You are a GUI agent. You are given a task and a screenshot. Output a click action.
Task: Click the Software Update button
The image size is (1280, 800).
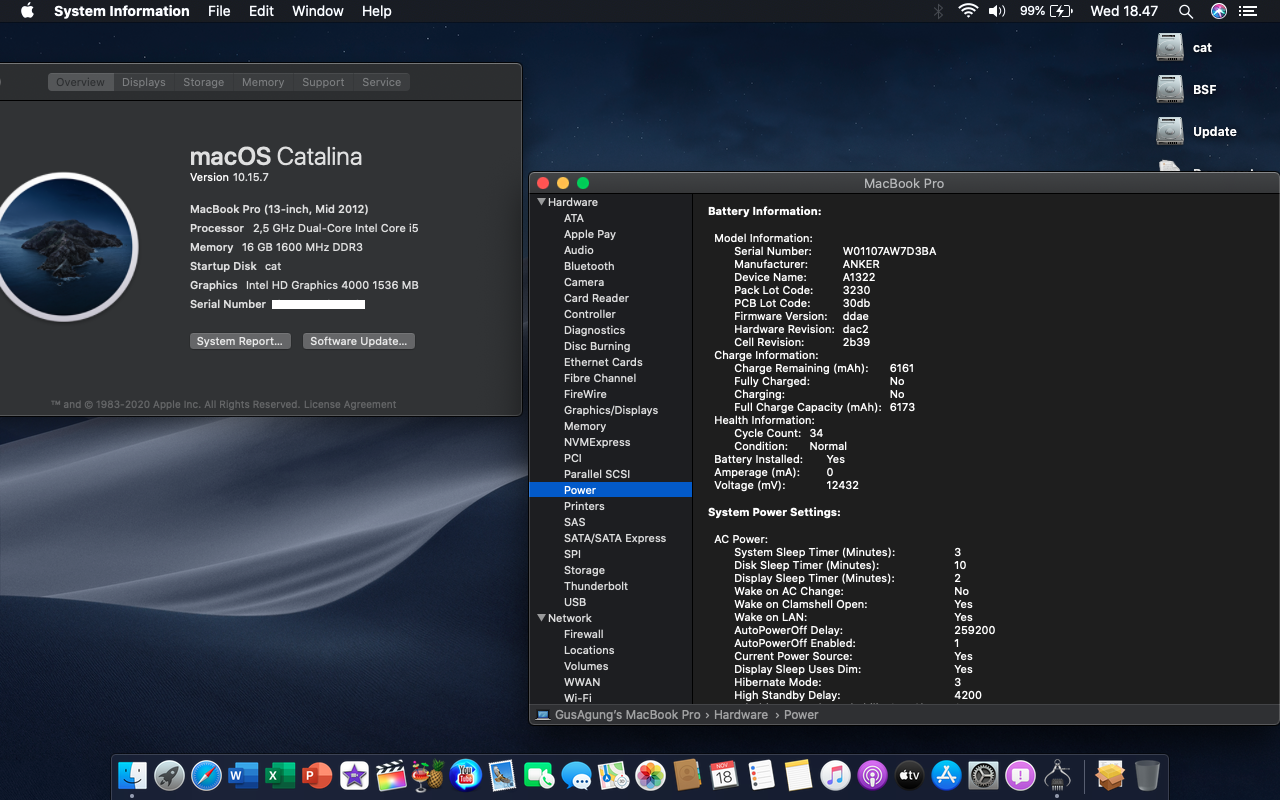pos(358,341)
